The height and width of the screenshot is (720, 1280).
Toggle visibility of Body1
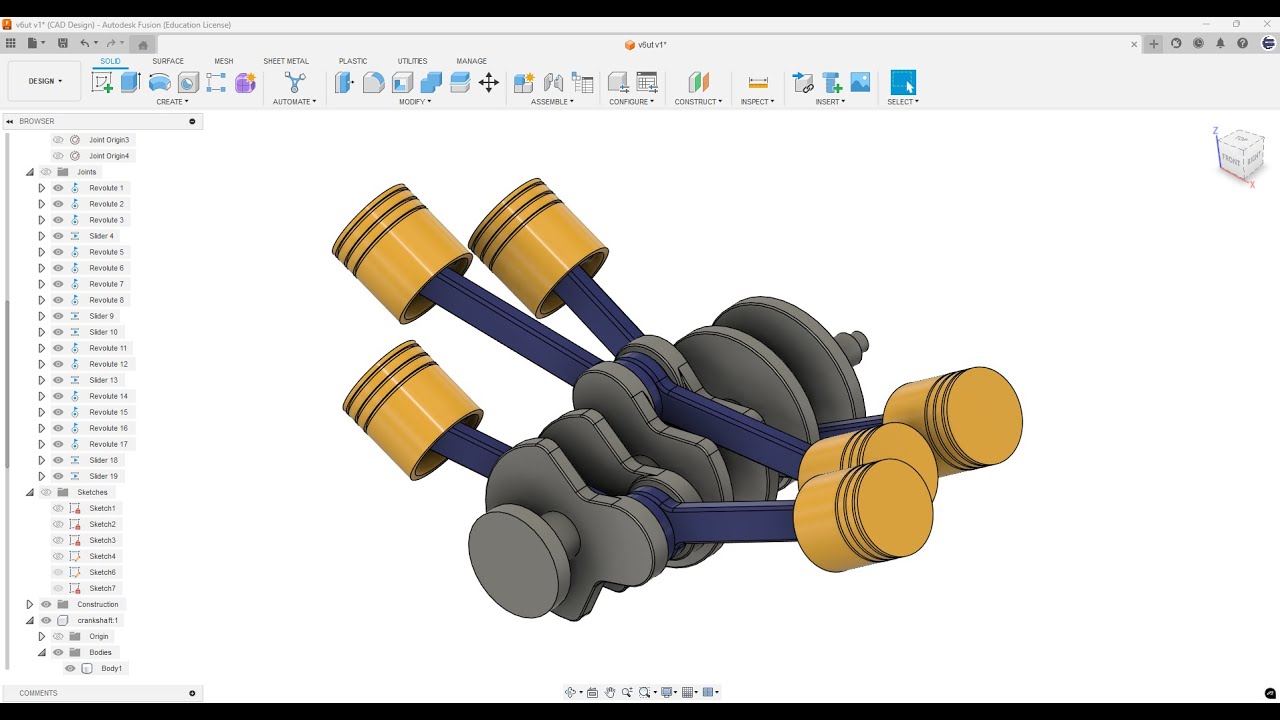[x=70, y=668]
